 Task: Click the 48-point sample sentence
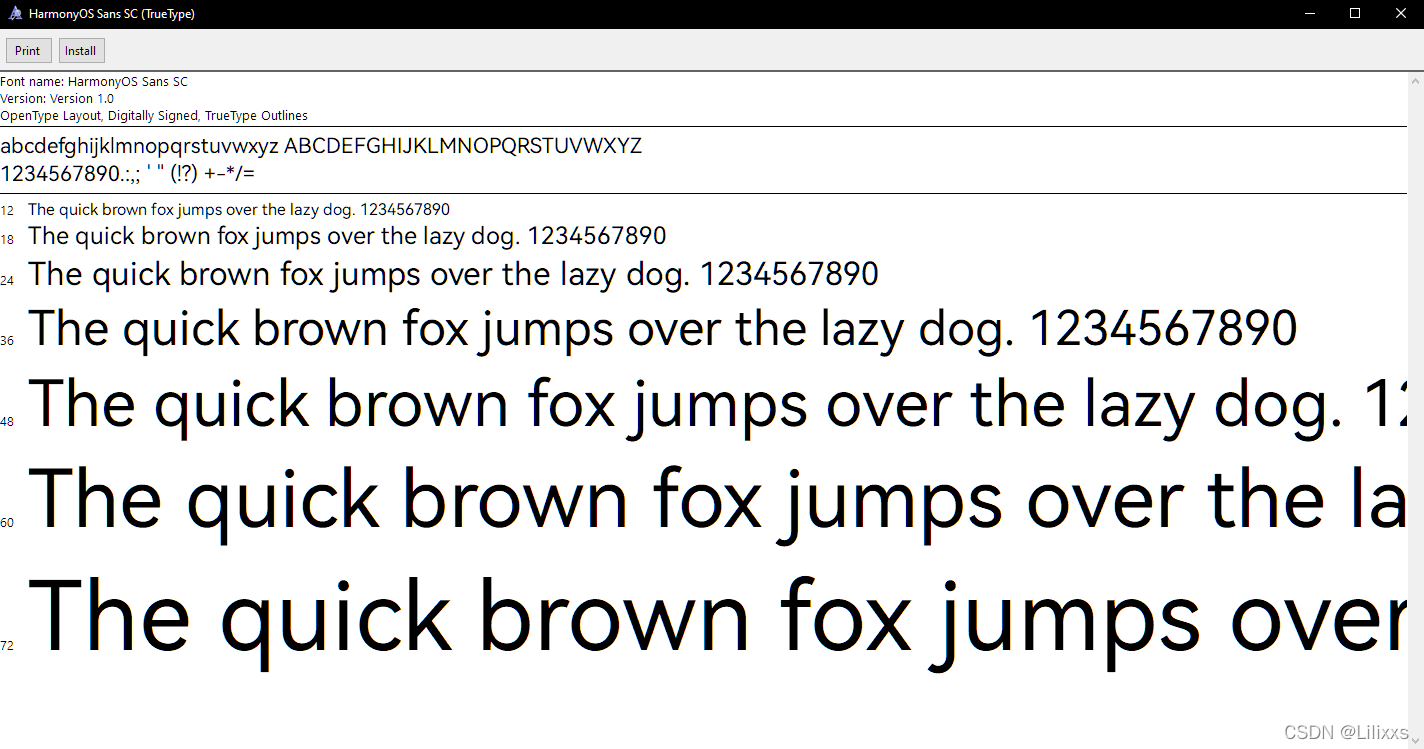(x=718, y=406)
